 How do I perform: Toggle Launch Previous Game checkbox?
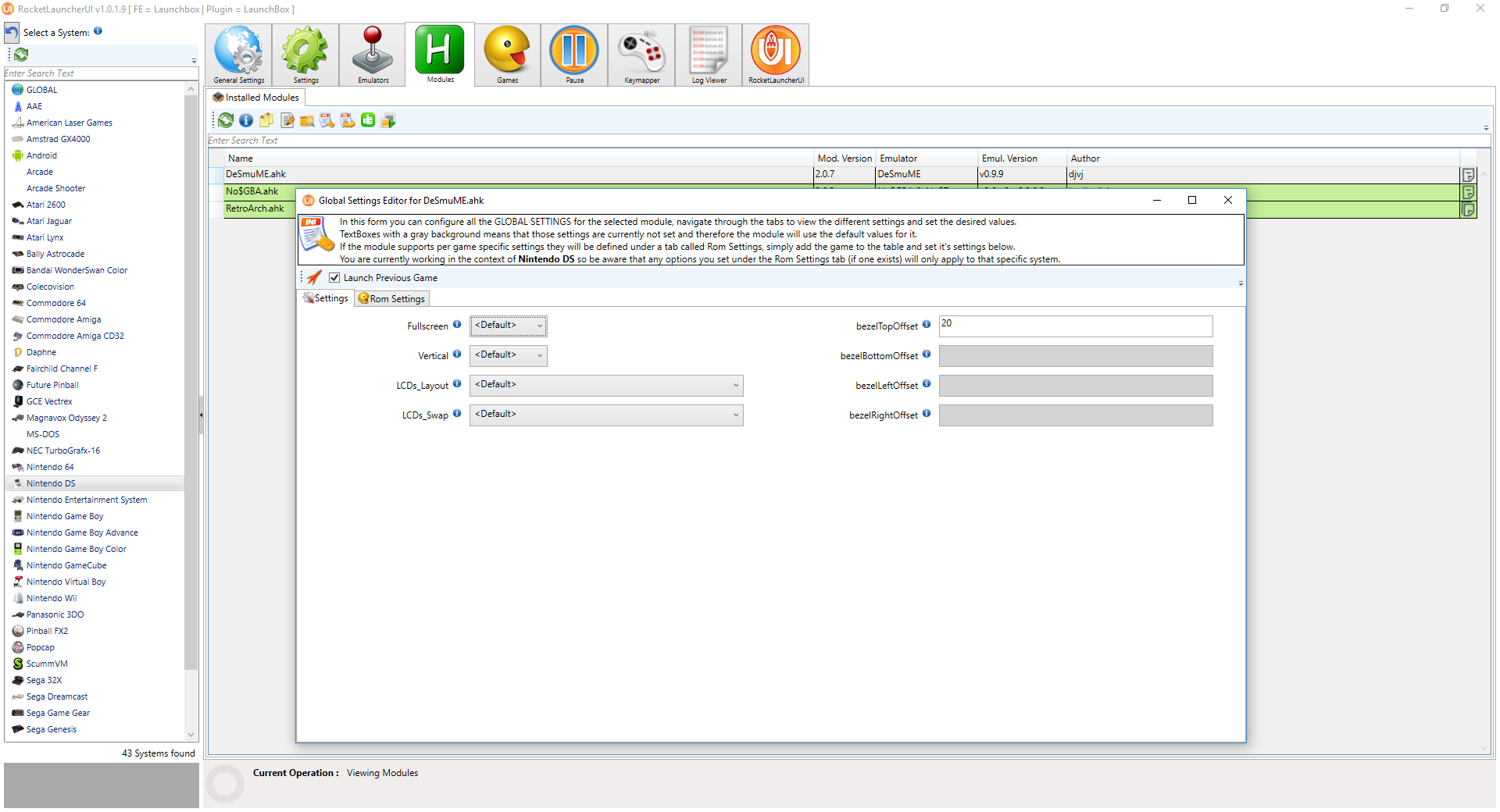pyautogui.click(x=334, y=278)
